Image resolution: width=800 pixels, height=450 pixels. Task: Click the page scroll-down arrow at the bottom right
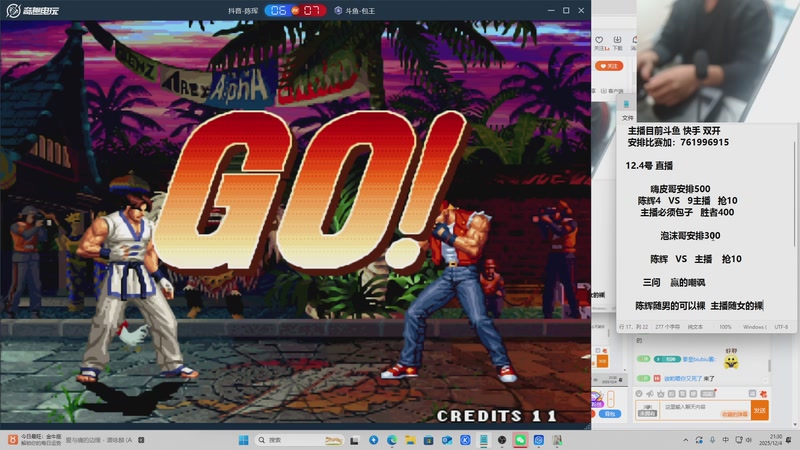click(795, 424)
